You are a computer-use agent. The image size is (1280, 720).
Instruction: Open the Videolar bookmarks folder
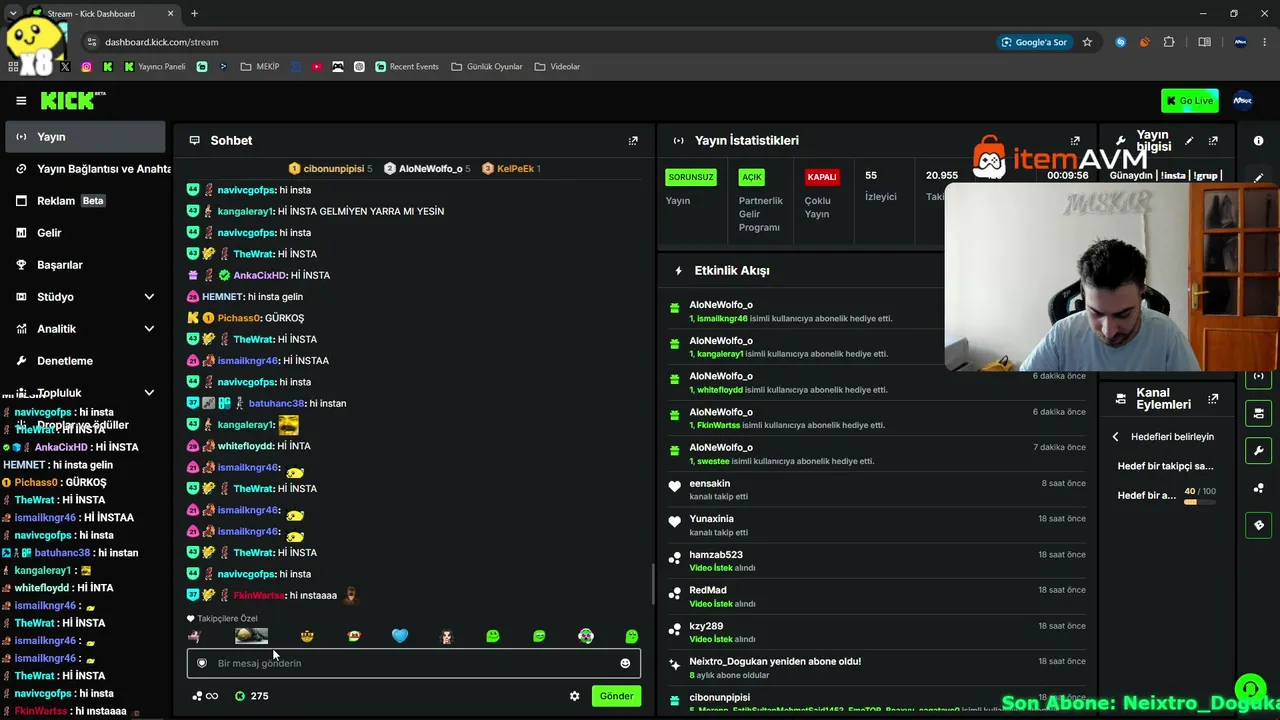[x=557, y=67]
